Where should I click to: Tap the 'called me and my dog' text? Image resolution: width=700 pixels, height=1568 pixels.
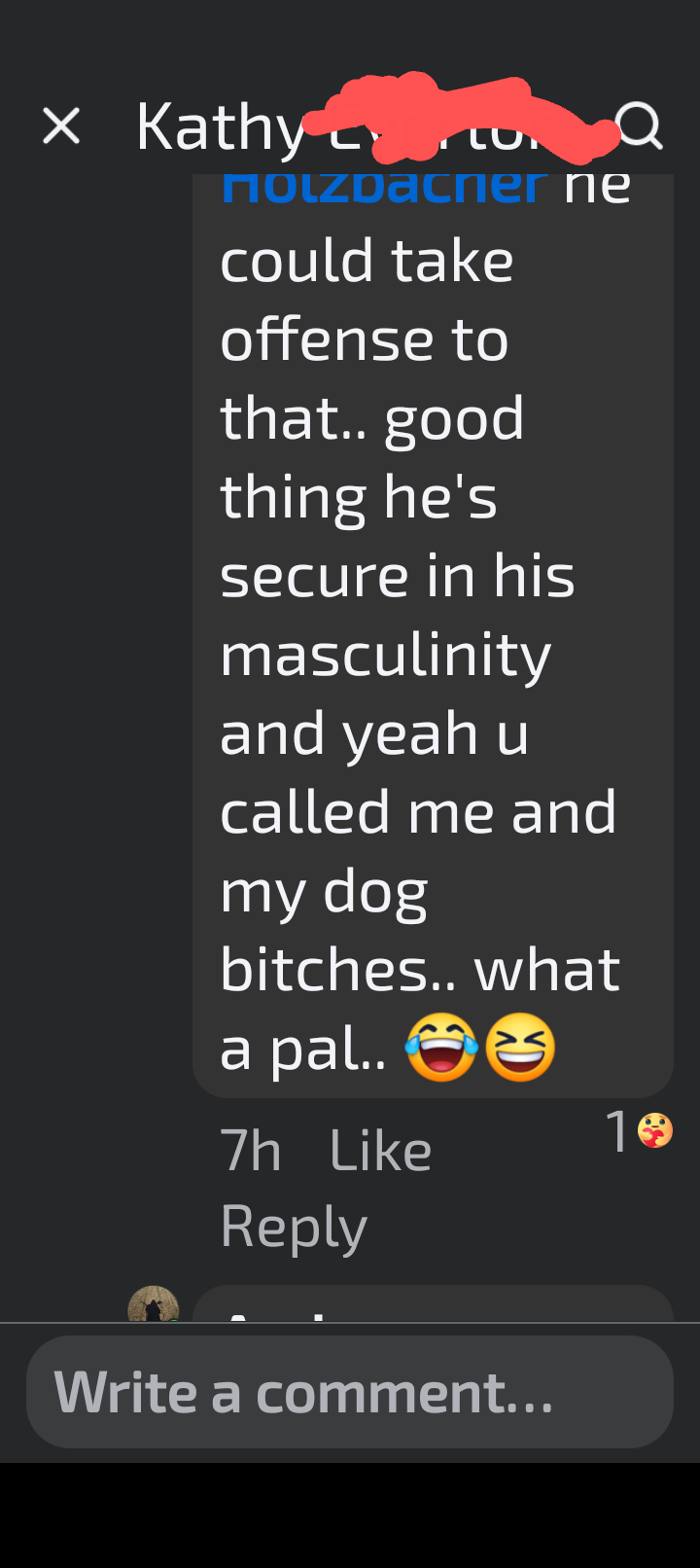[418, 851]
